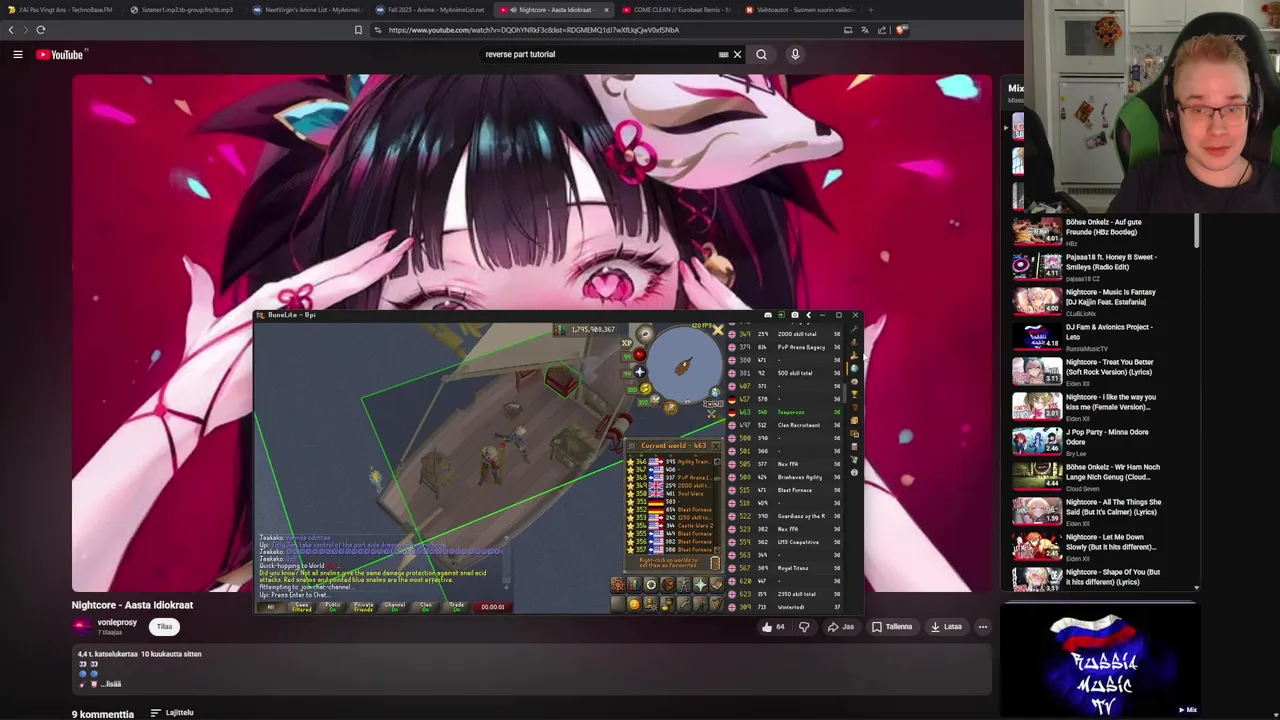
Task: Open the RuneLite Discord icon
Action: pos(768,315)
